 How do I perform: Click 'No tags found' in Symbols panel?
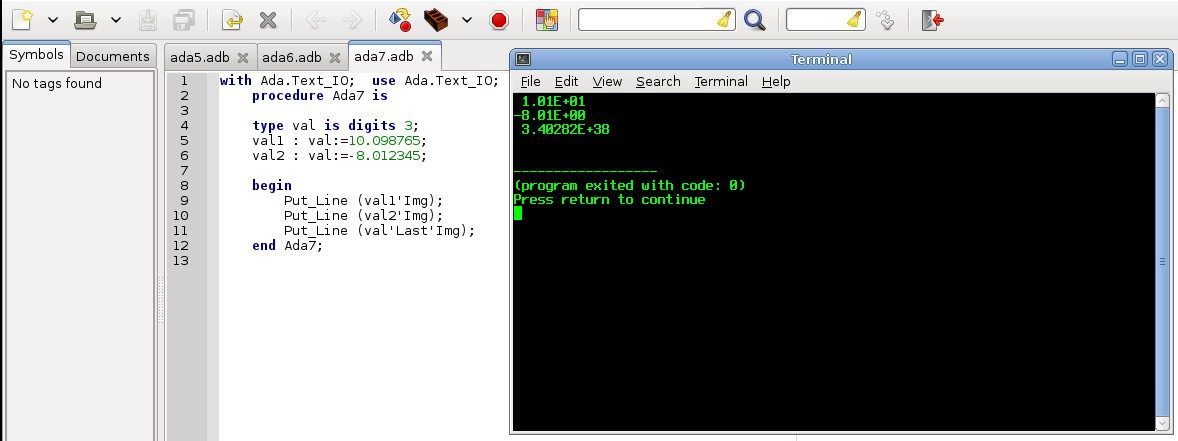click(x=56, y=83)
